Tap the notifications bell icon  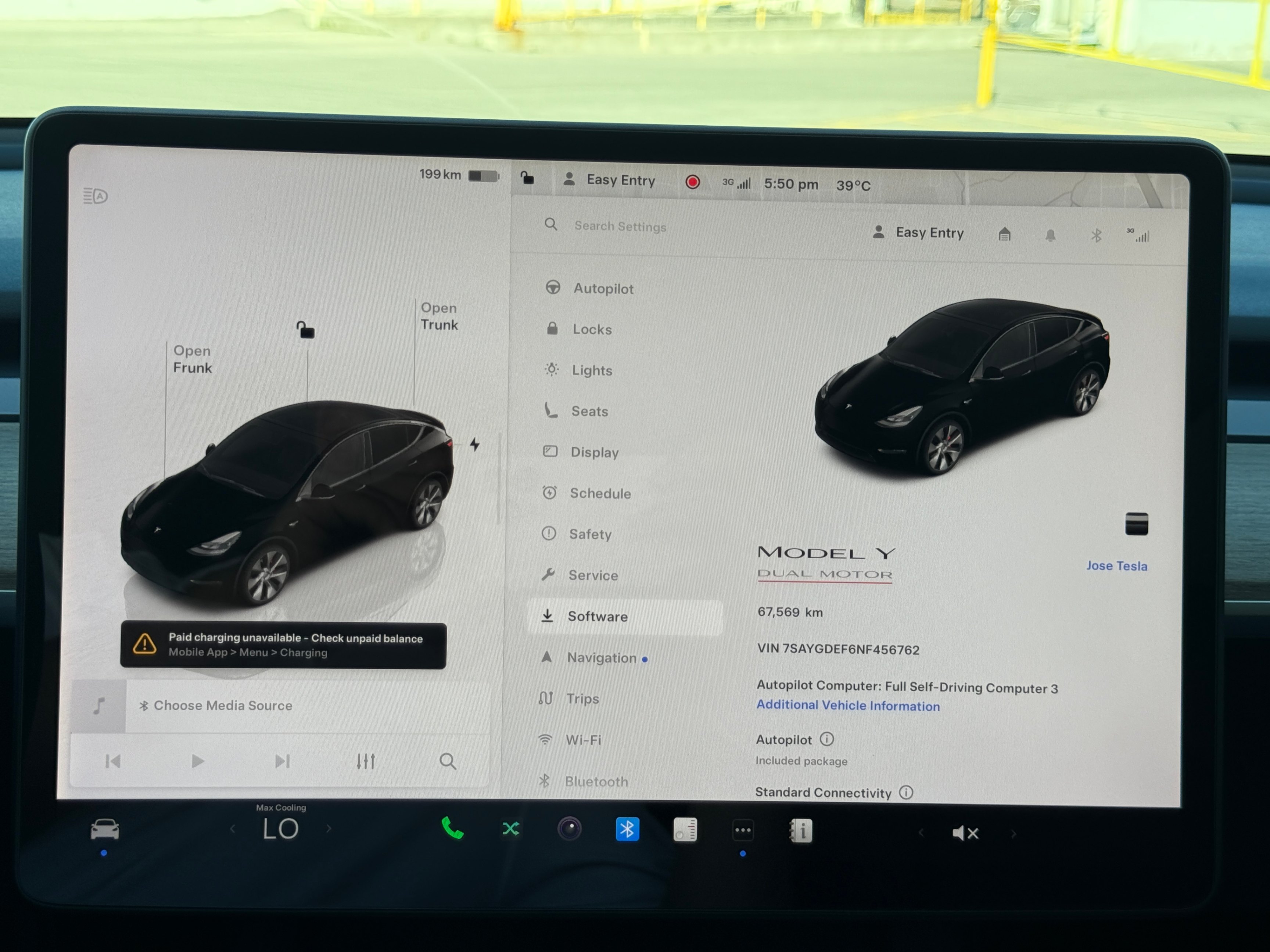point(1050,236)
